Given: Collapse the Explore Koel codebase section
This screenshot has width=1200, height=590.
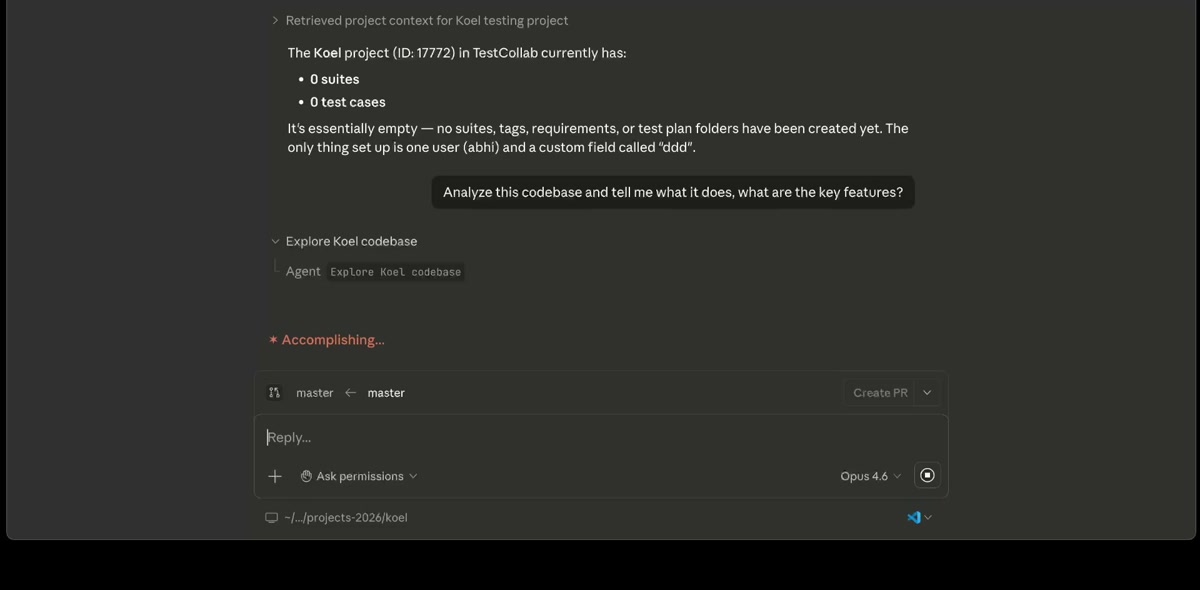Looking at the screenshot, I should pyautogui.click(x=275, y=241).
